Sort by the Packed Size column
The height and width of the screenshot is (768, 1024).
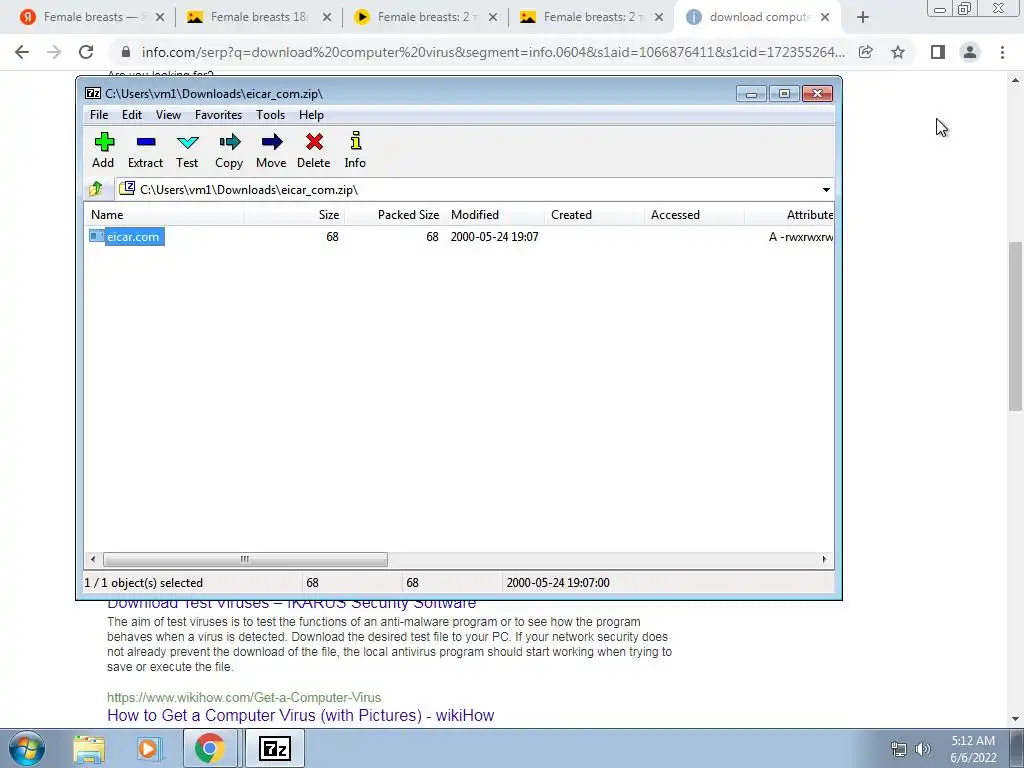[x=394, y=215]
